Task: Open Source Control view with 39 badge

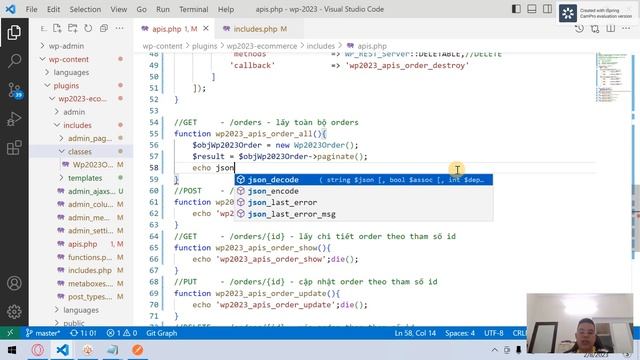Action: 14,90
